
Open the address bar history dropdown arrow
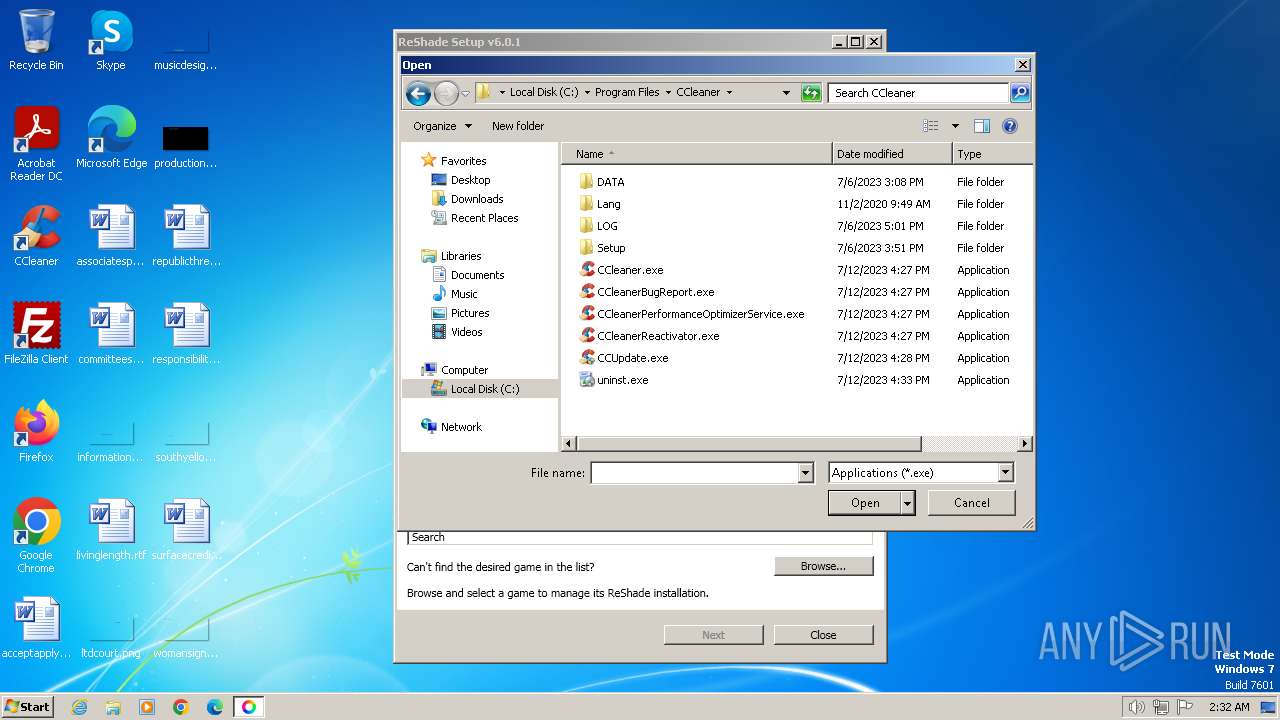[x=786, y=93]
